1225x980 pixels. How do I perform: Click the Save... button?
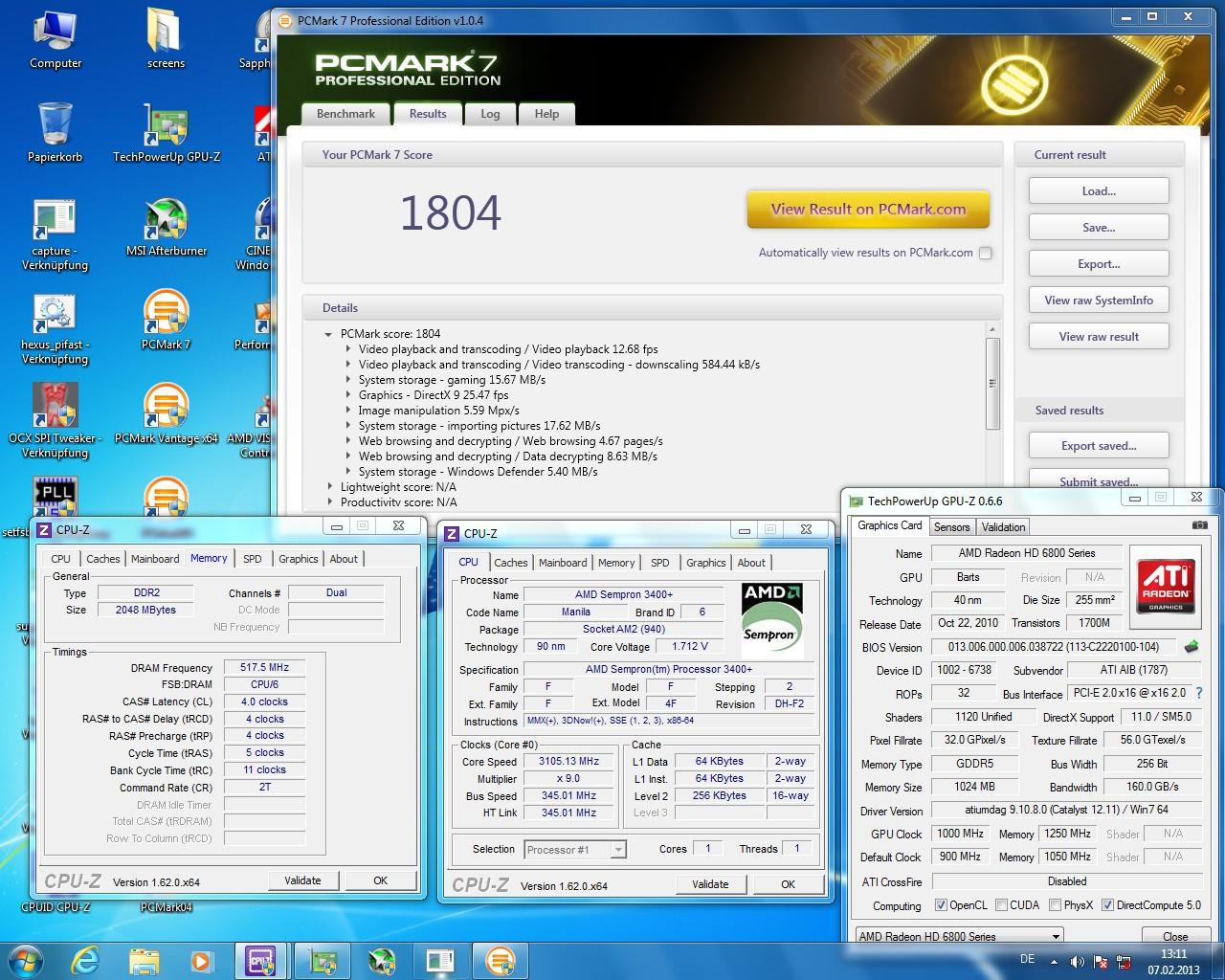tap(1099, 228)
